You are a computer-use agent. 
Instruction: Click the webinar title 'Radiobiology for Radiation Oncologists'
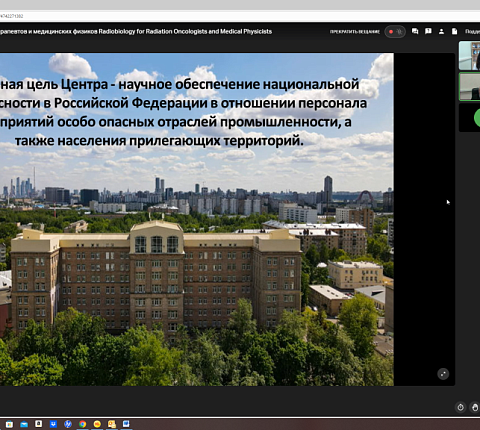point(153,32)
